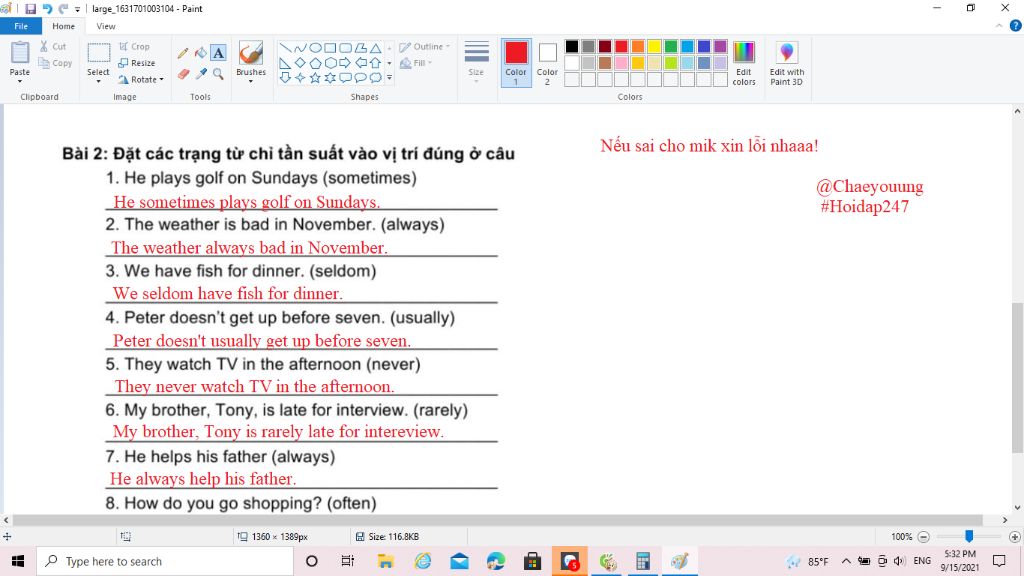Click the Undo arrow in title bar
Image resolution: width=1024 pixels, height=576 pixels.
(47, 8)
